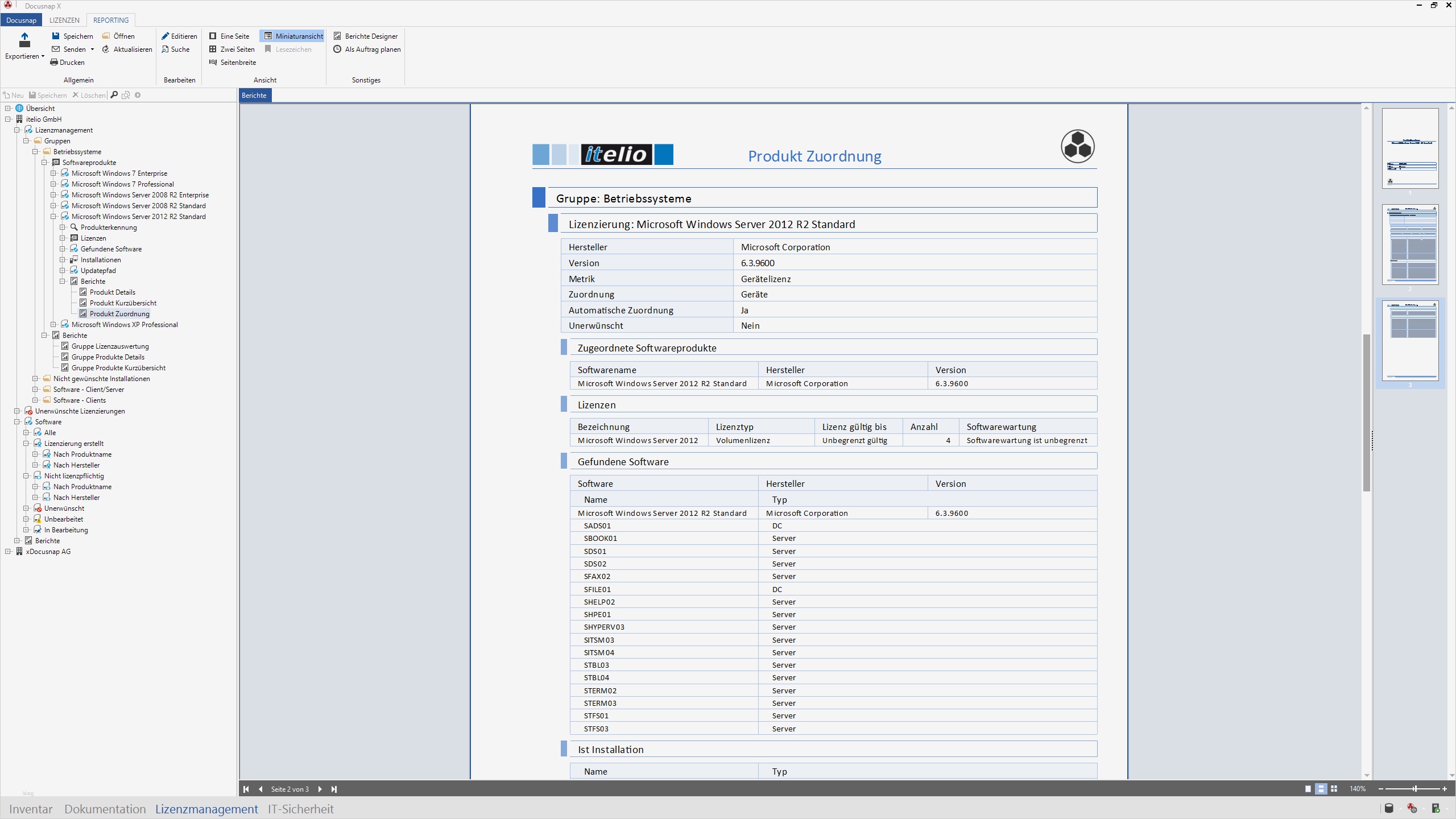Screen dimensions: 1456x819
Task: Click Als Auftrag planen clock icon
Action: click(337, 49)
